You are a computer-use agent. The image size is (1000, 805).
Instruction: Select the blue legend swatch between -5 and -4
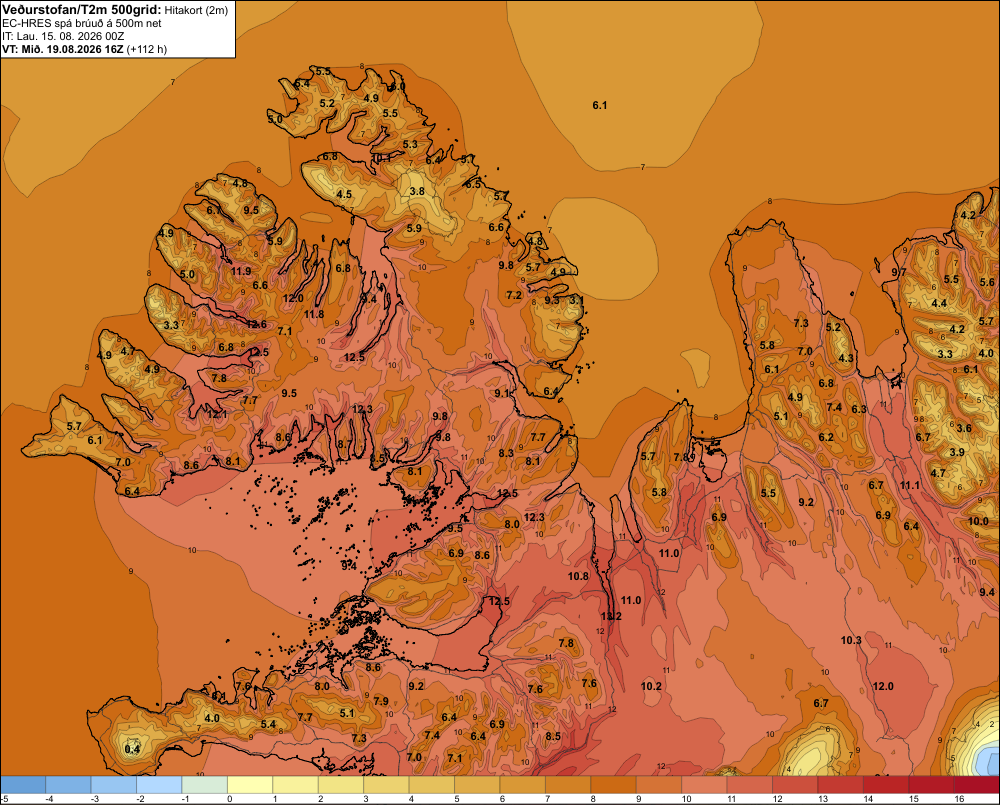(x=24, y=784)
